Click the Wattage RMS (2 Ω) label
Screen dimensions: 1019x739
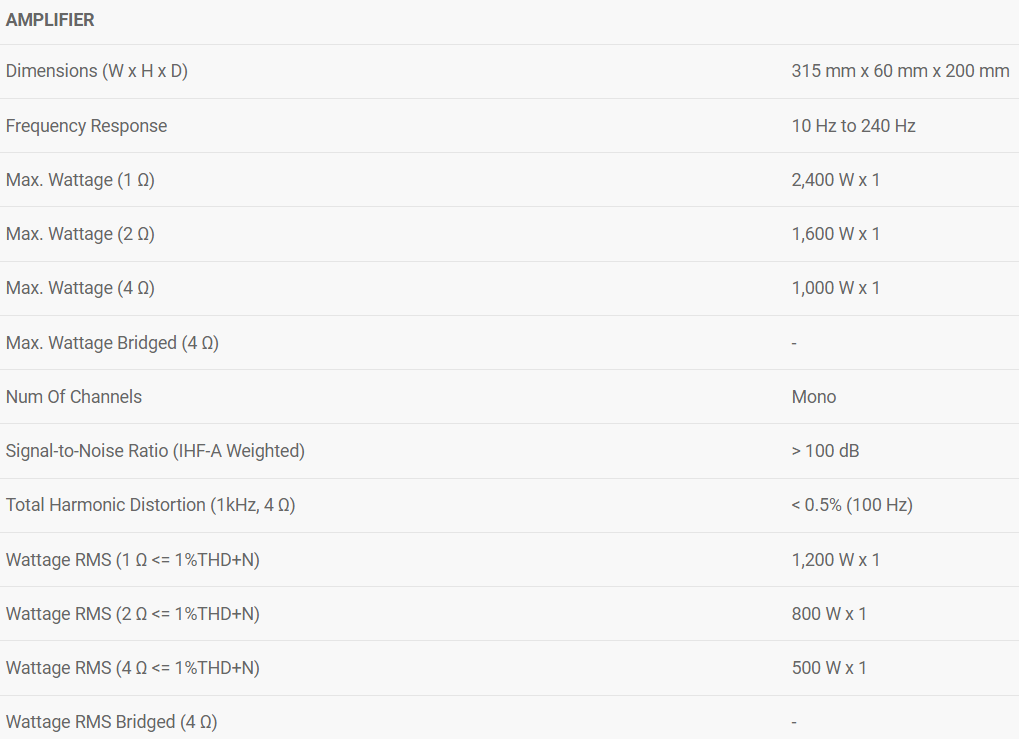pos(132,614)
